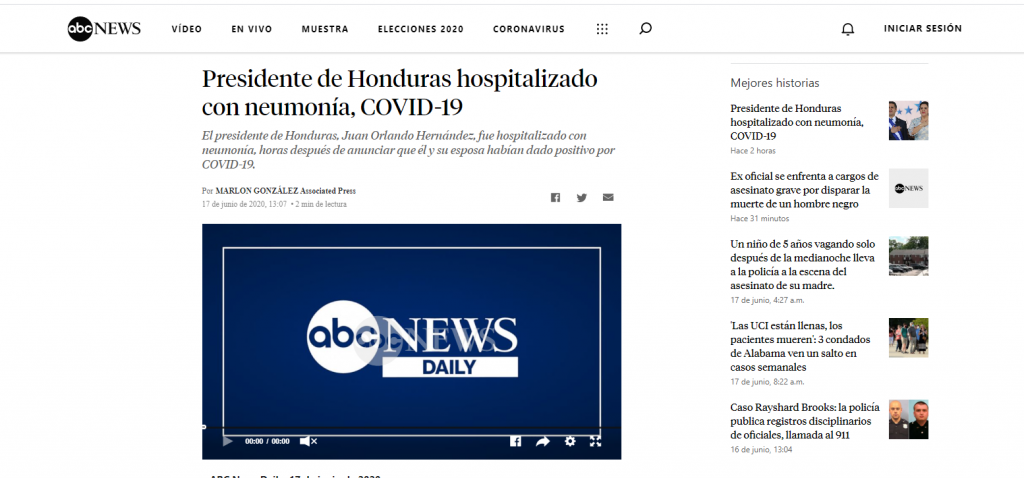Share the article on Twitter
This screenshot has height=478, width=1024.
pos(582,197)
